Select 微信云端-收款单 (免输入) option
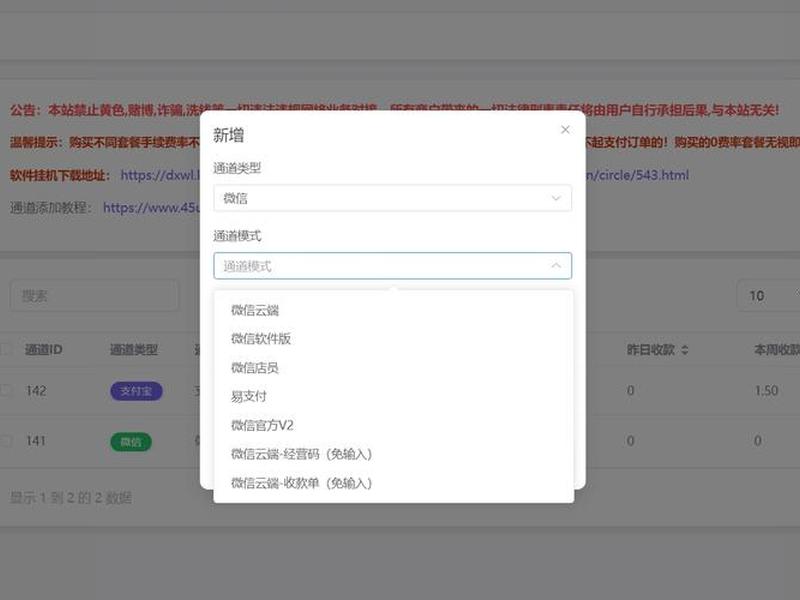This screenshot has height=600, width=800. tap(393, 483)
